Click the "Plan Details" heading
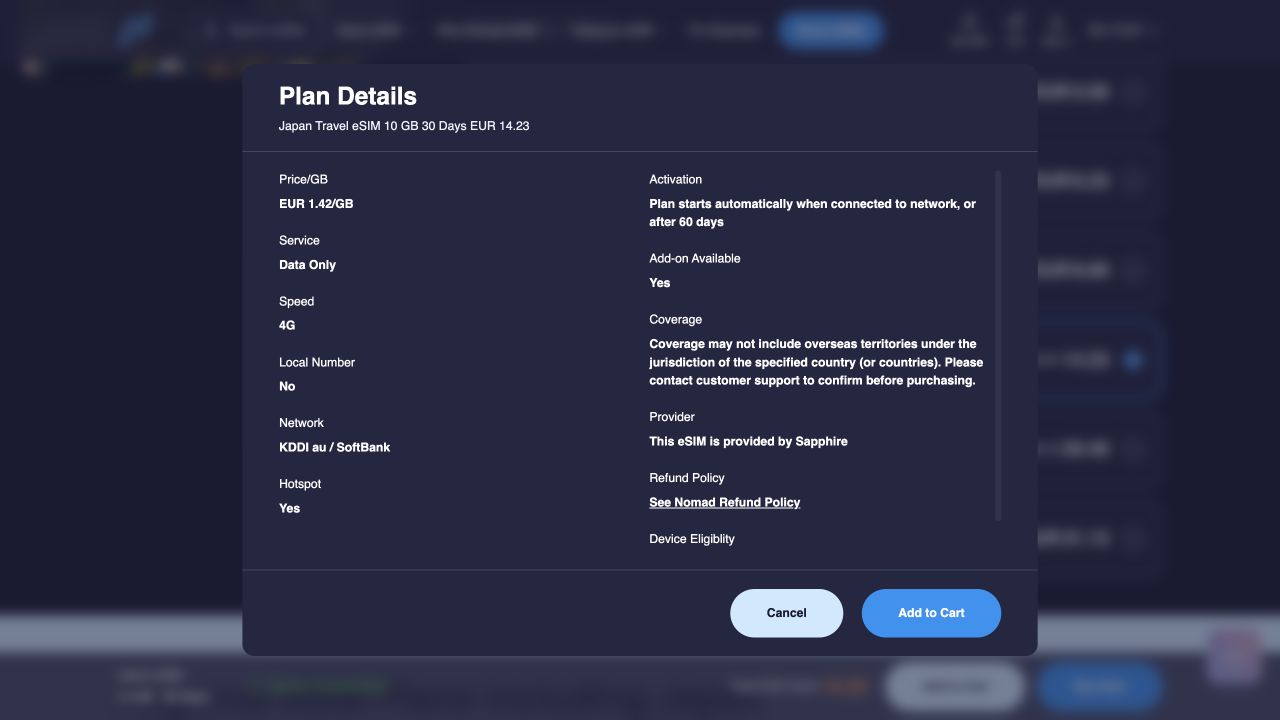The height and width of the screenshot is (720, 1280). pos(348,96)
